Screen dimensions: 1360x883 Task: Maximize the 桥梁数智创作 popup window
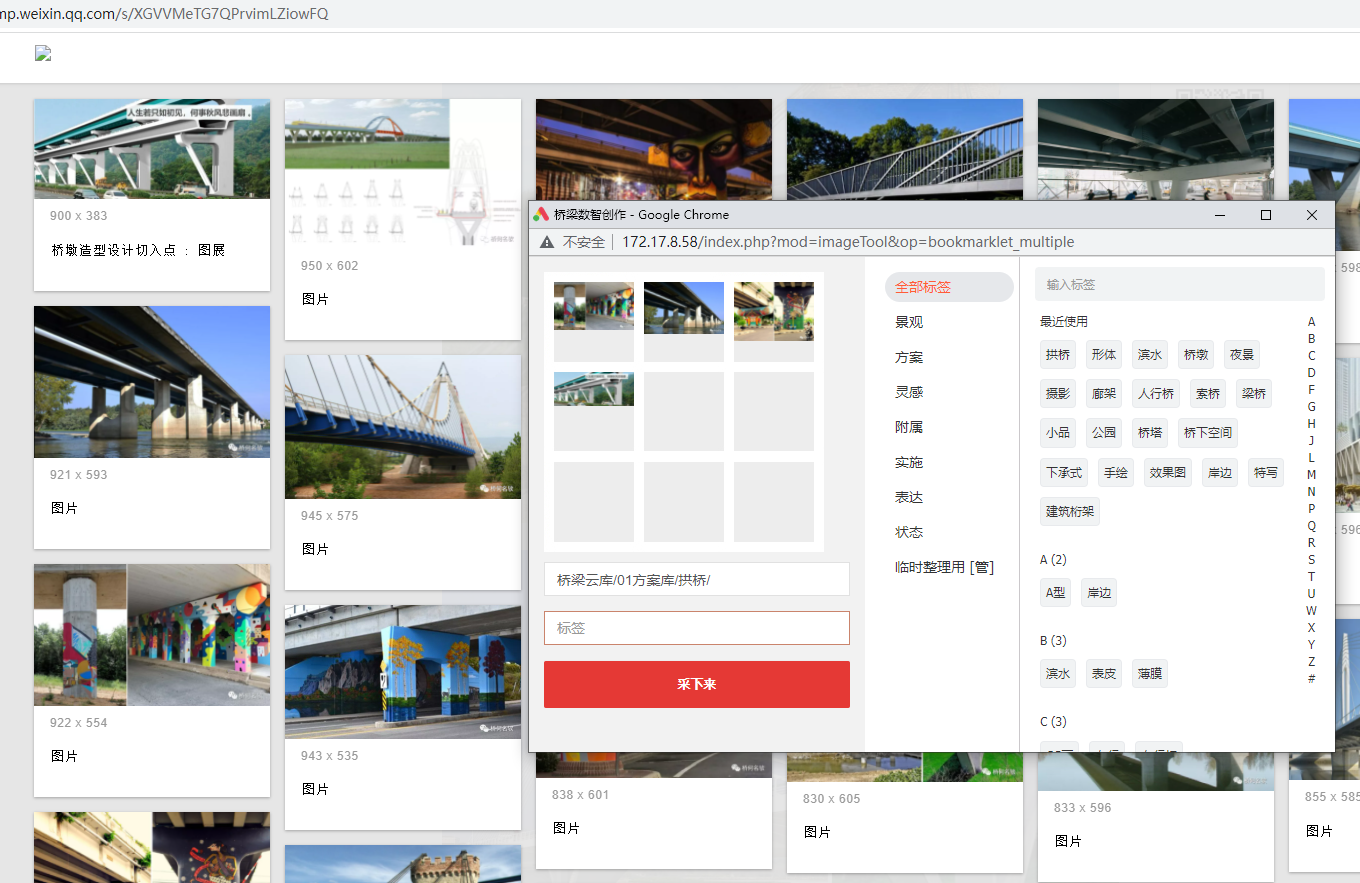pyautogui.click(x=1266, y=215)
